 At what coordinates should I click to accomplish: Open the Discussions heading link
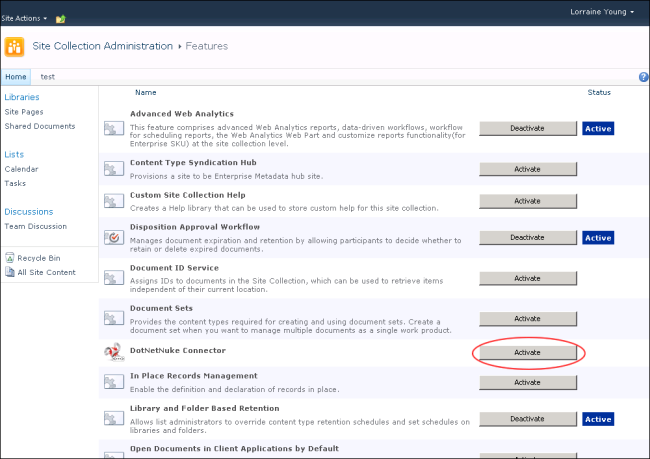click(x=29, y=211)
